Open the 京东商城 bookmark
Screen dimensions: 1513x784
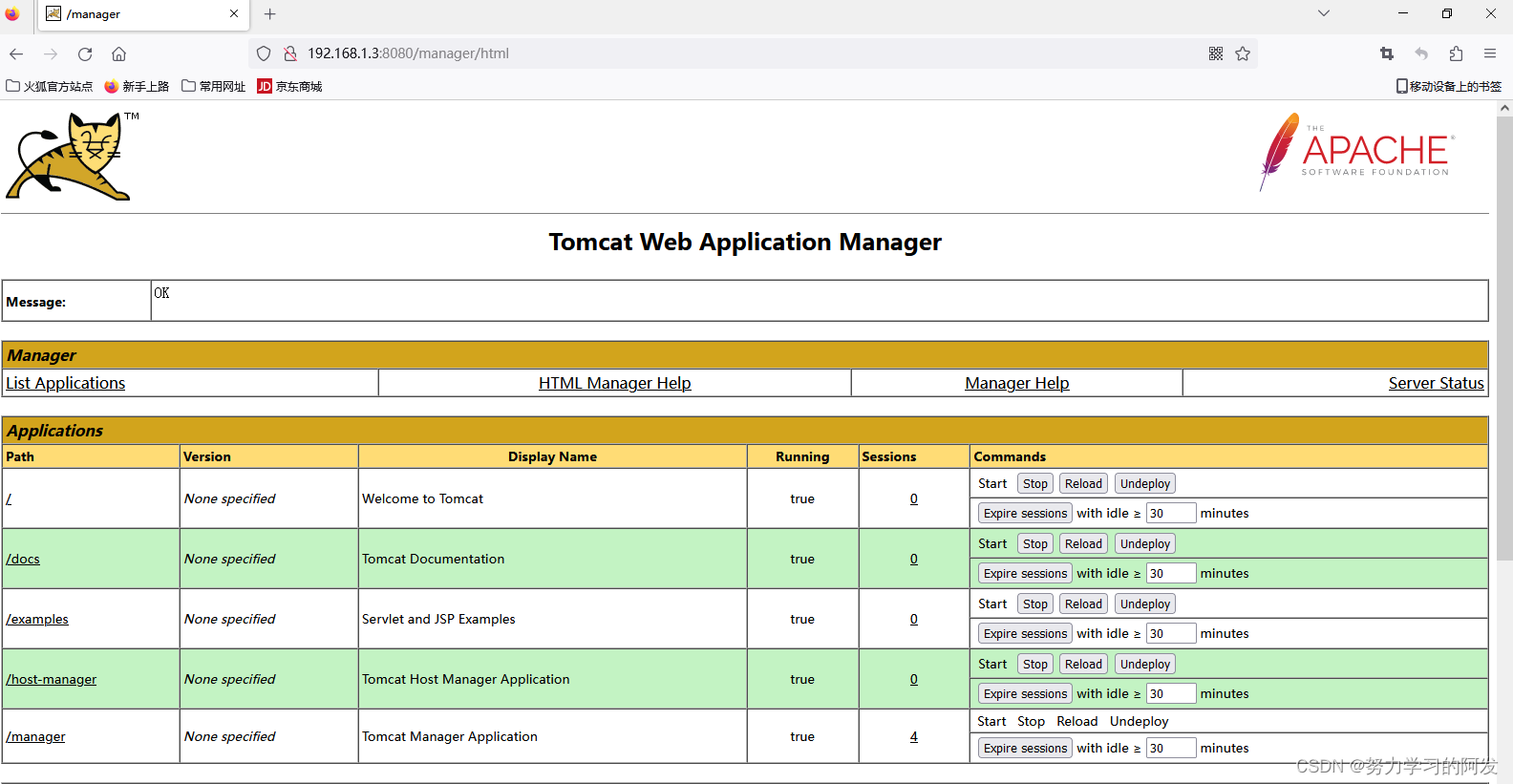[289, 86]
